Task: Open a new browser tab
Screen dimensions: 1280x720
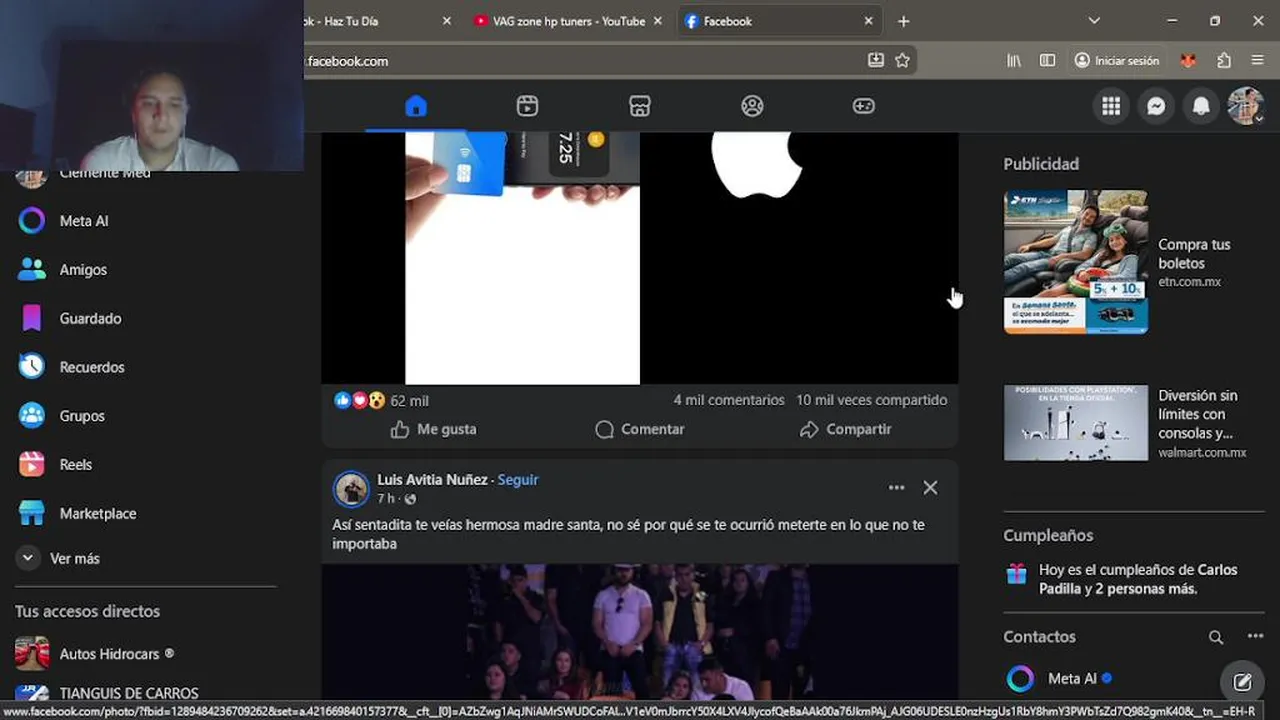Action: point(903,21)
